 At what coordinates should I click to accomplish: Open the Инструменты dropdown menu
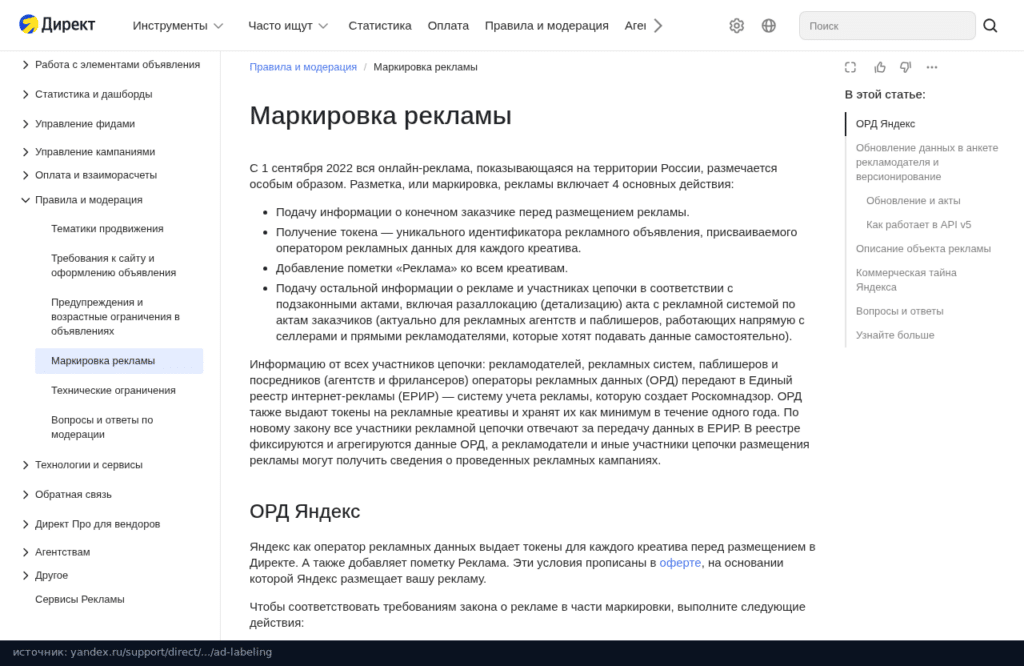click(178, 25)
